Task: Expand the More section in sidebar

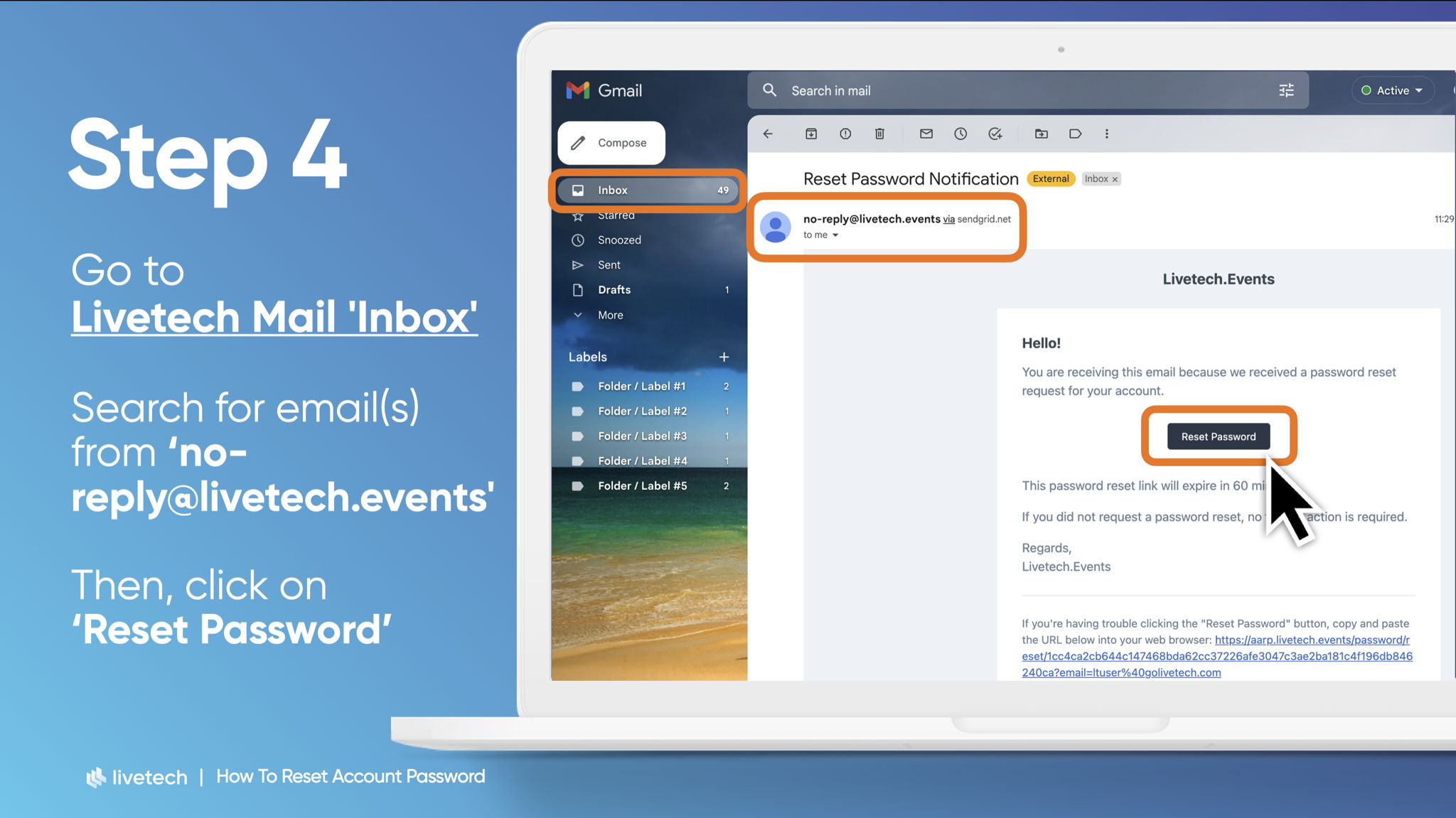Action: pos(609,315)
